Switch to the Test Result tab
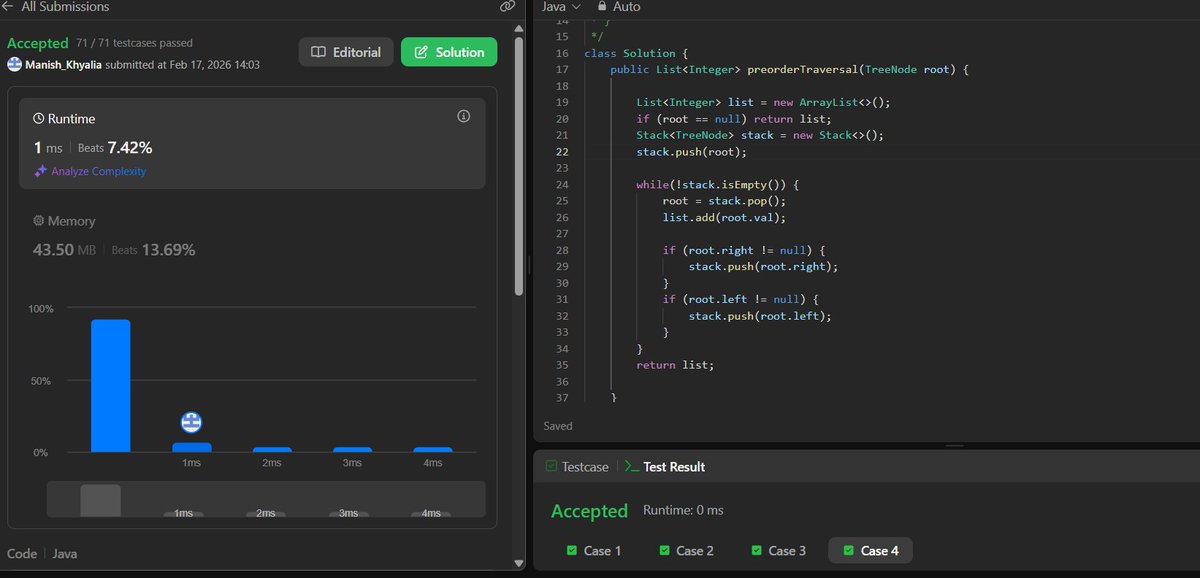Image resolution: width=1200 pixels, height=578 pixels. click(x=664, y=466)
